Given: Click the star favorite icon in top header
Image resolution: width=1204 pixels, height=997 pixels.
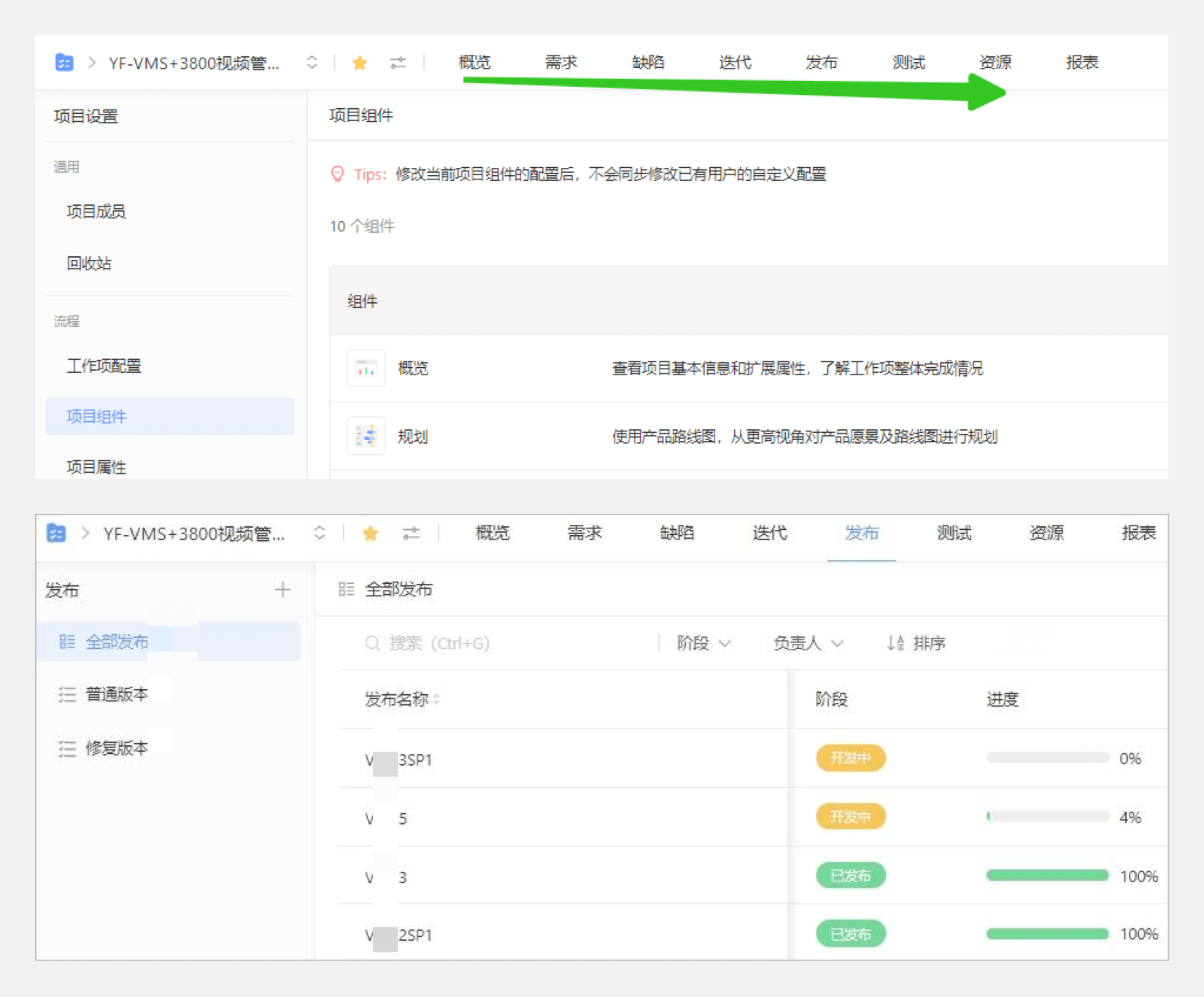Looking at the screenshot, I should pyautogui.click(x=359, y=63).
